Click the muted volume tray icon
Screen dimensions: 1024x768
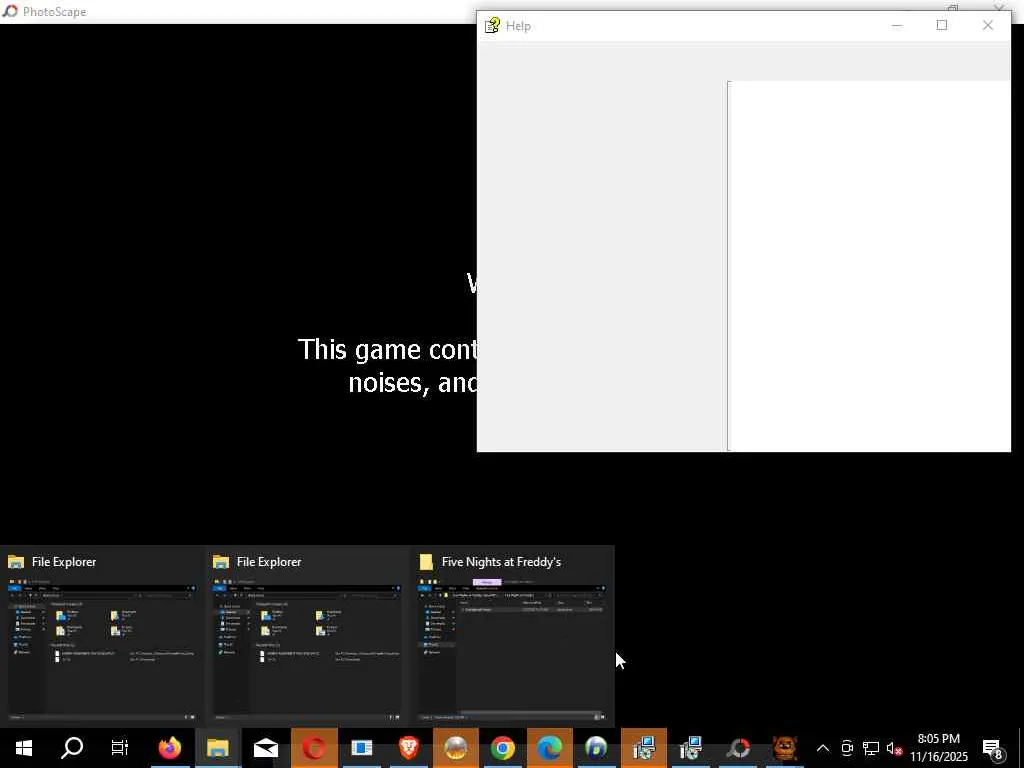(894, 748)
